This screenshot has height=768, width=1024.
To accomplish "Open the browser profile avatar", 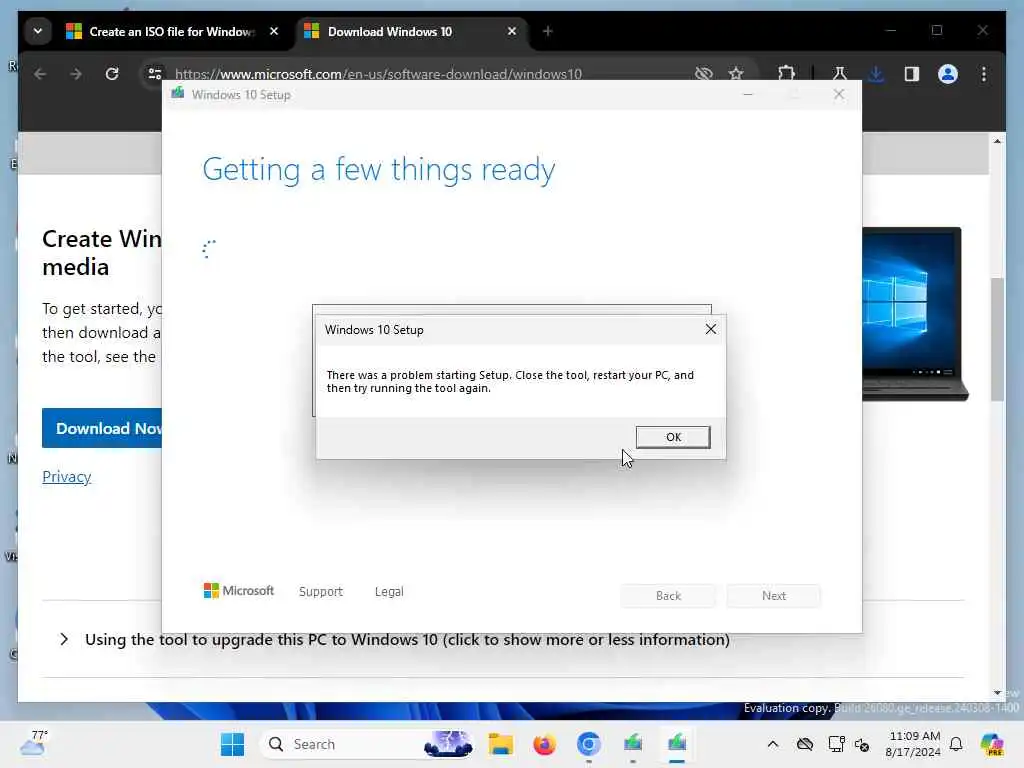I will (x=948, y=74).
